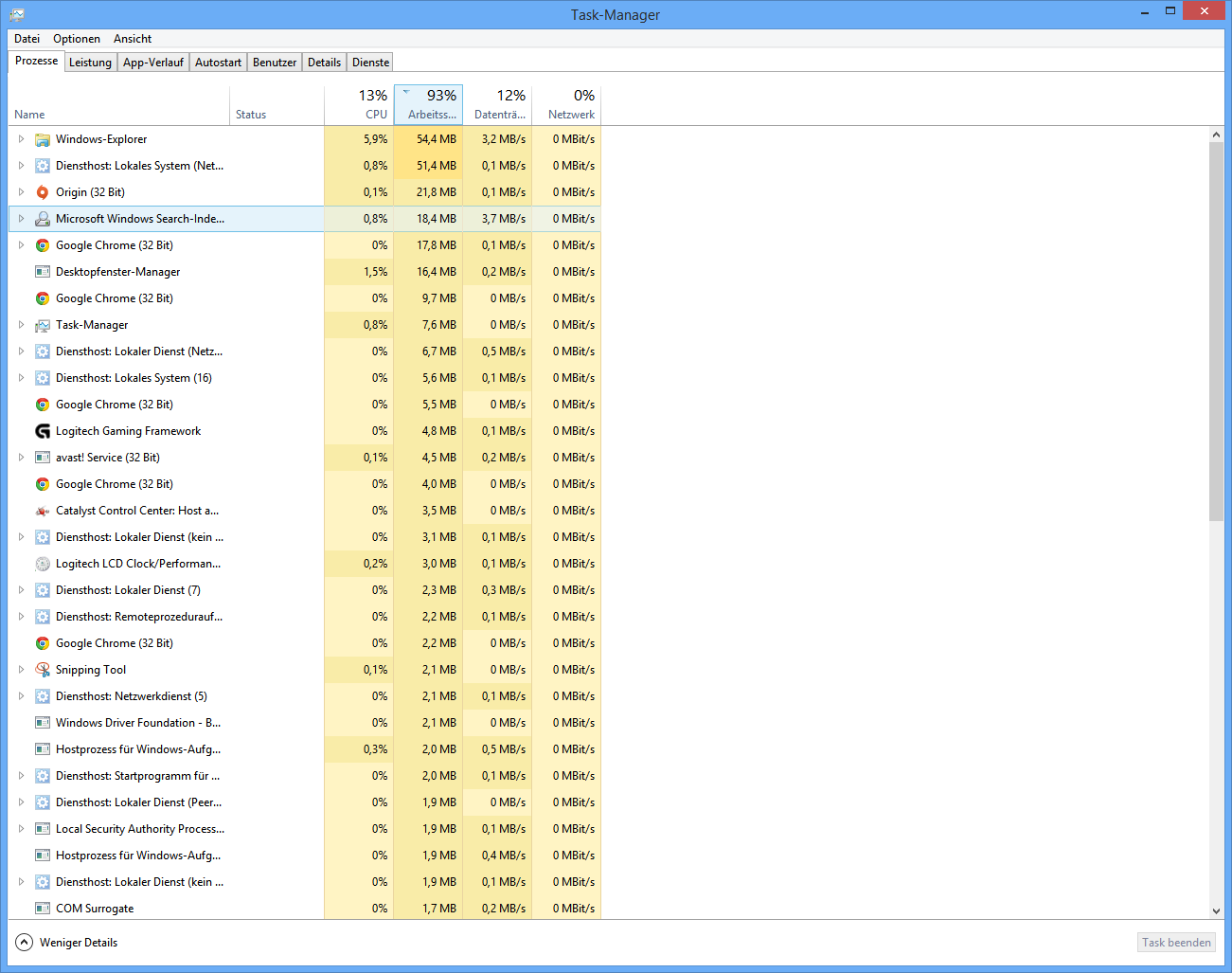Viewport: 1232px width, 973px height.
Task: Click the Weniger Details link
Action: (79, 943)
